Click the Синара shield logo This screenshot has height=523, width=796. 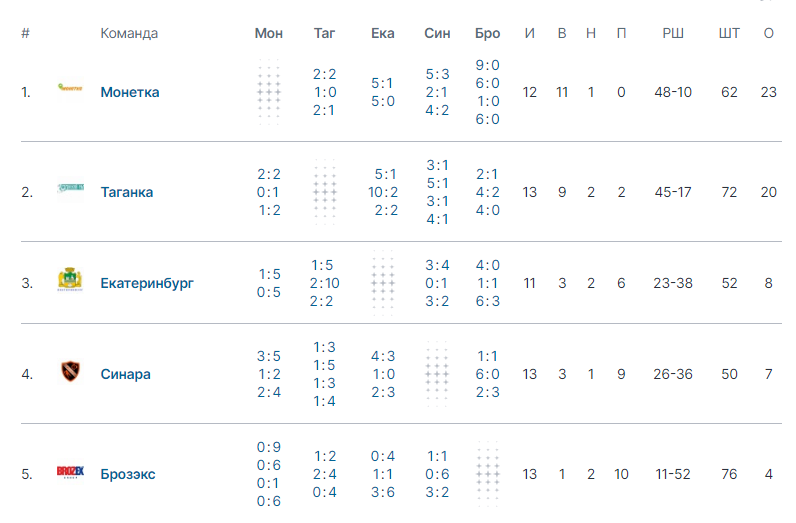tap(71, 371)
